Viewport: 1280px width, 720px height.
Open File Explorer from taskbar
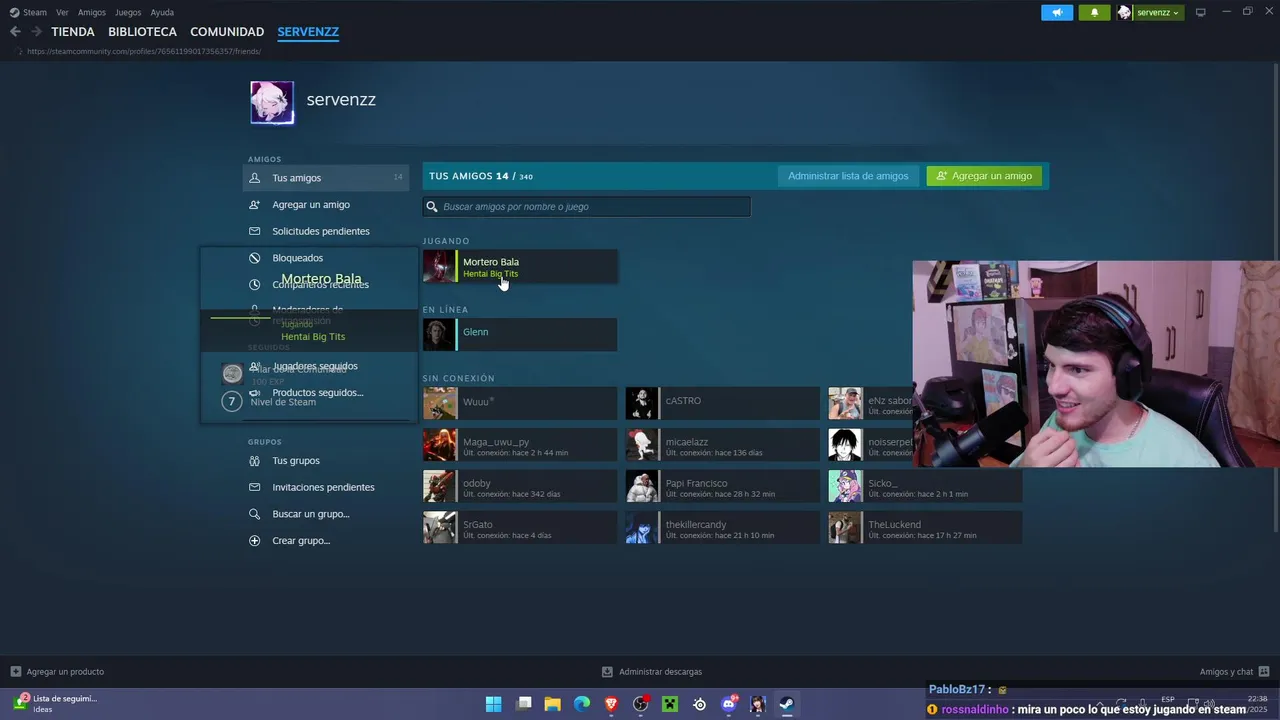pyautogui.click(x=552, y=704)
